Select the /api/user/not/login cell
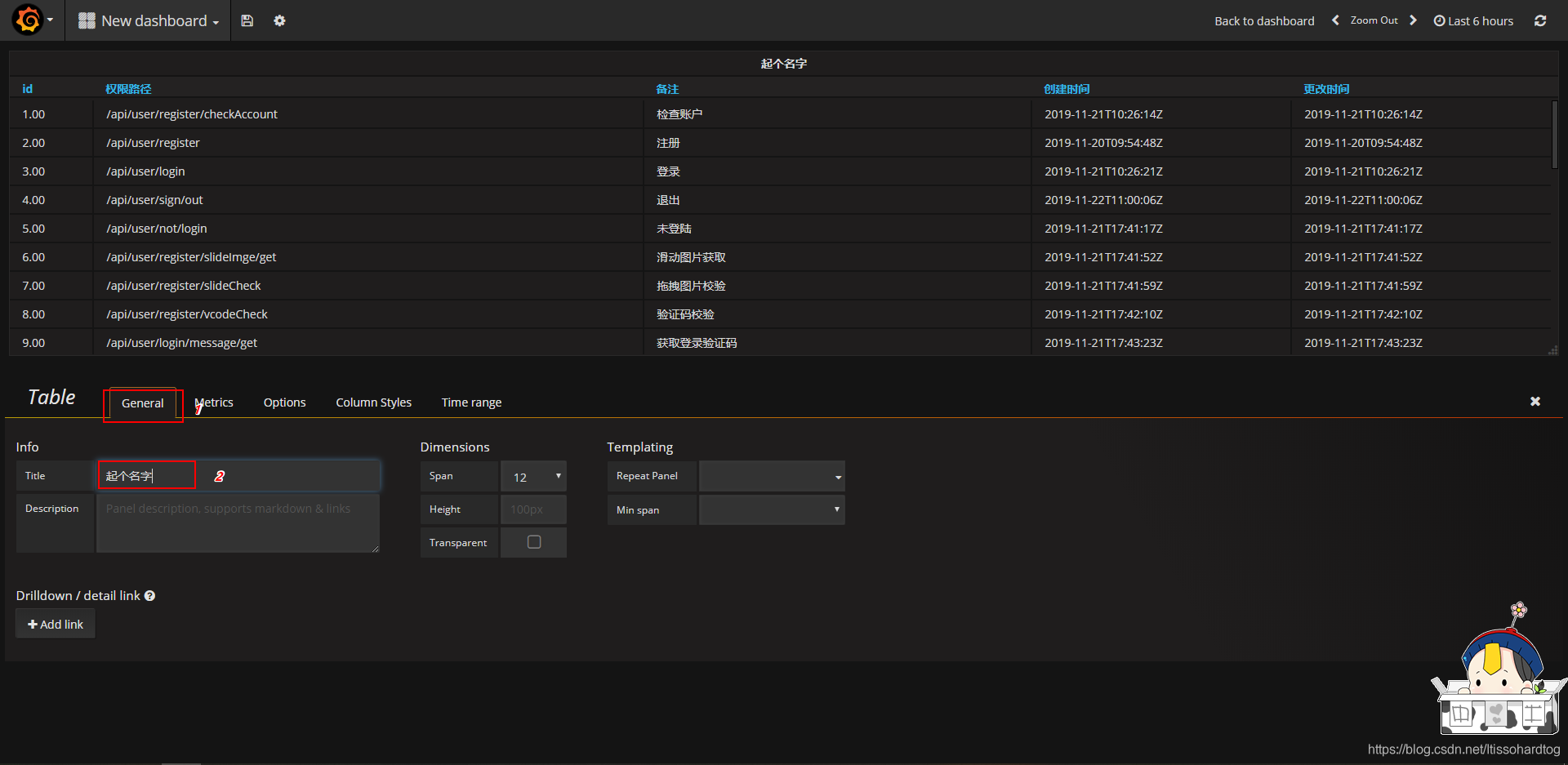 pos(368,229)
